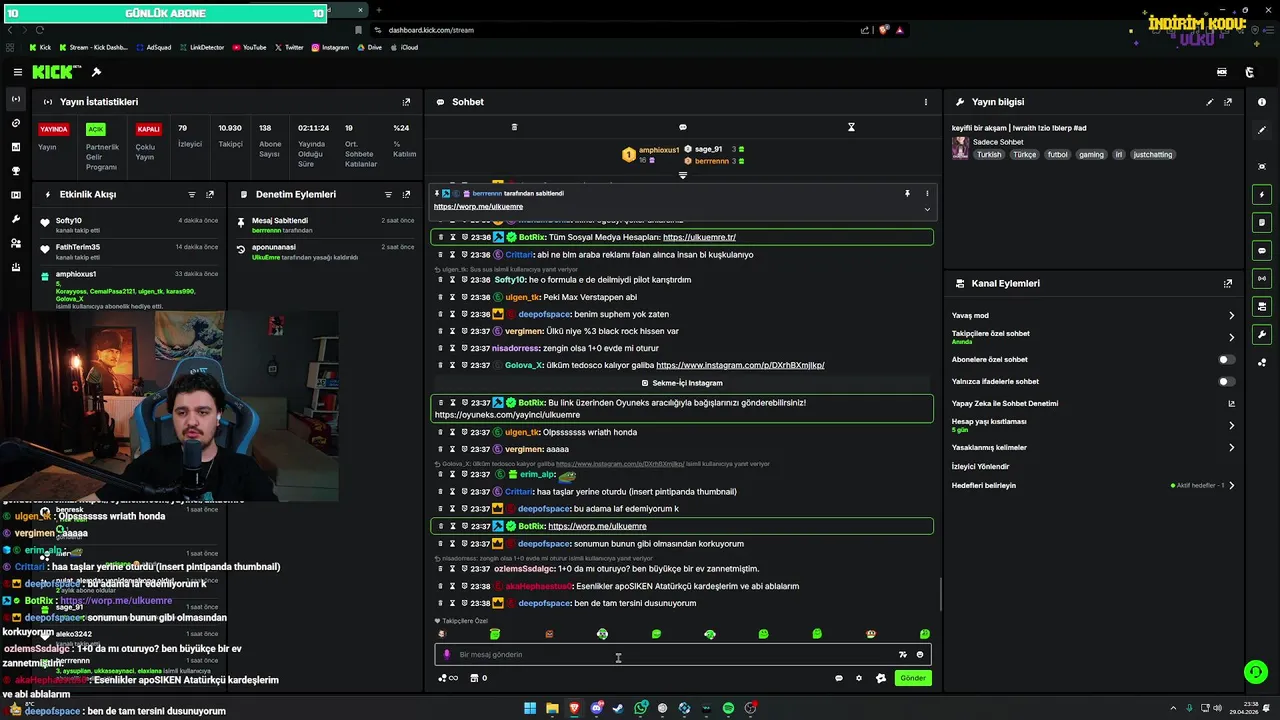Viewport: 1280px width, 720px height.
Task: Open Steam from the taskbar
Action: 618,708
